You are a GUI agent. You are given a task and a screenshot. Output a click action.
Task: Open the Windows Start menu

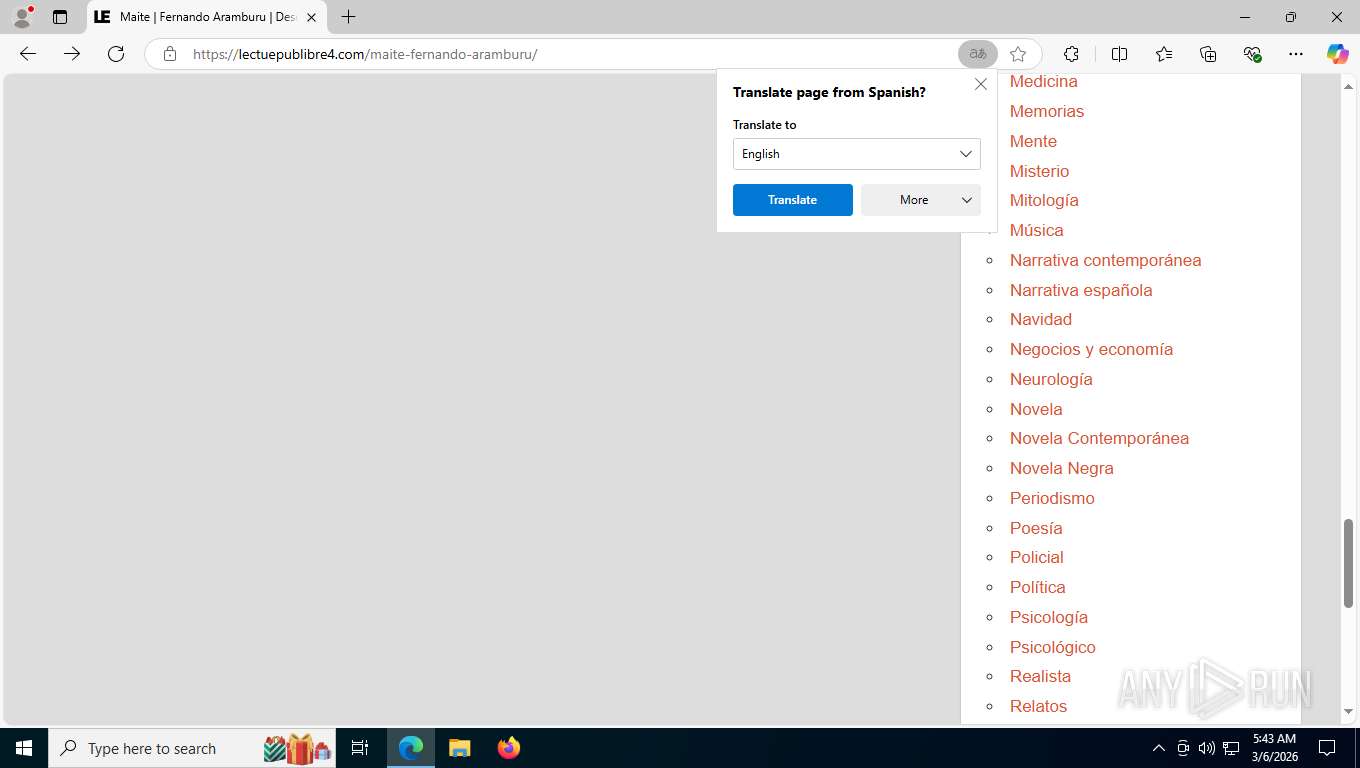(x=24, y=748)
